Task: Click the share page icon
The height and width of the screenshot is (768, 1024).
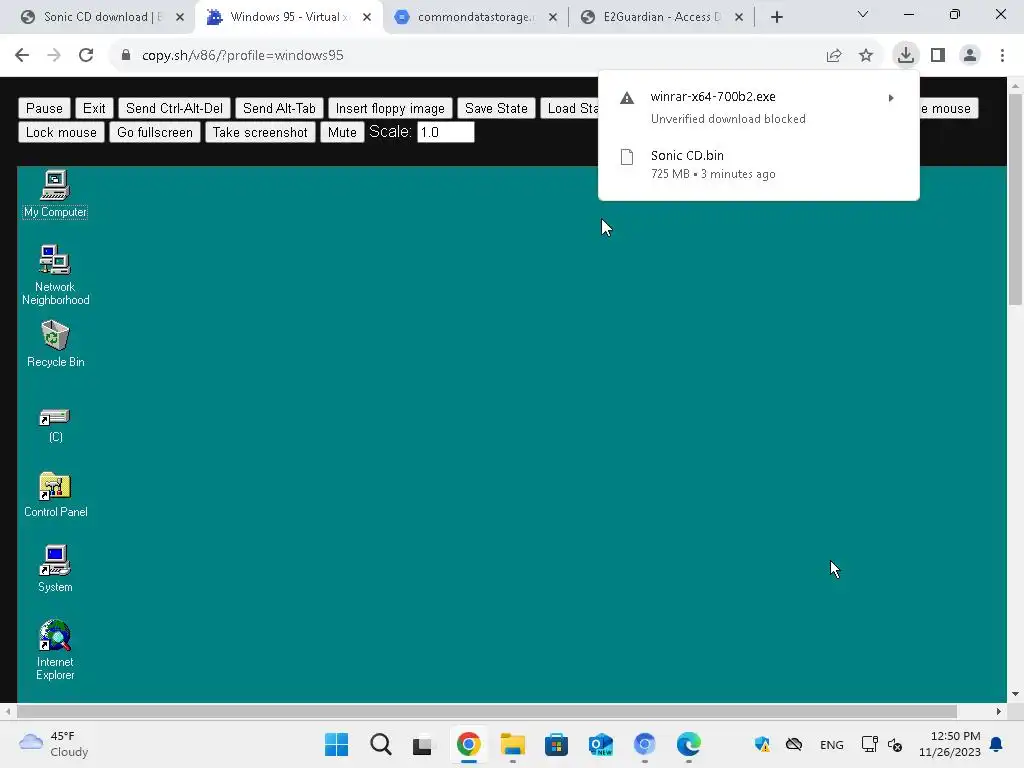Action: pyautogui.click(x=834, y=56)
